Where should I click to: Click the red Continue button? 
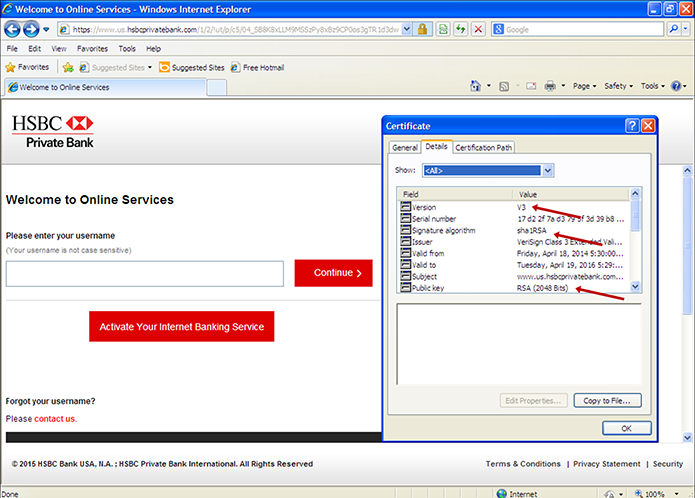click(x=334, y=272)
